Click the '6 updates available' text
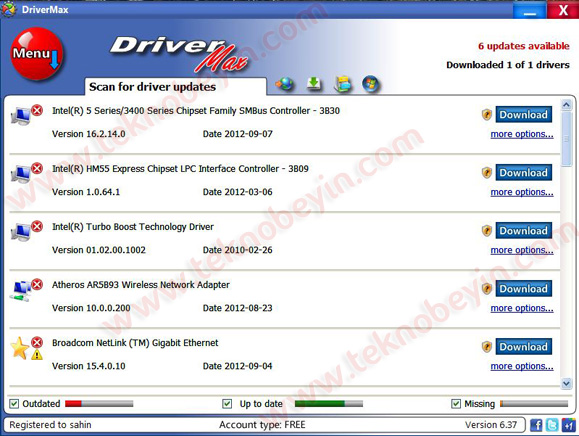Screen dimensions: 579x436 (524, 46)
